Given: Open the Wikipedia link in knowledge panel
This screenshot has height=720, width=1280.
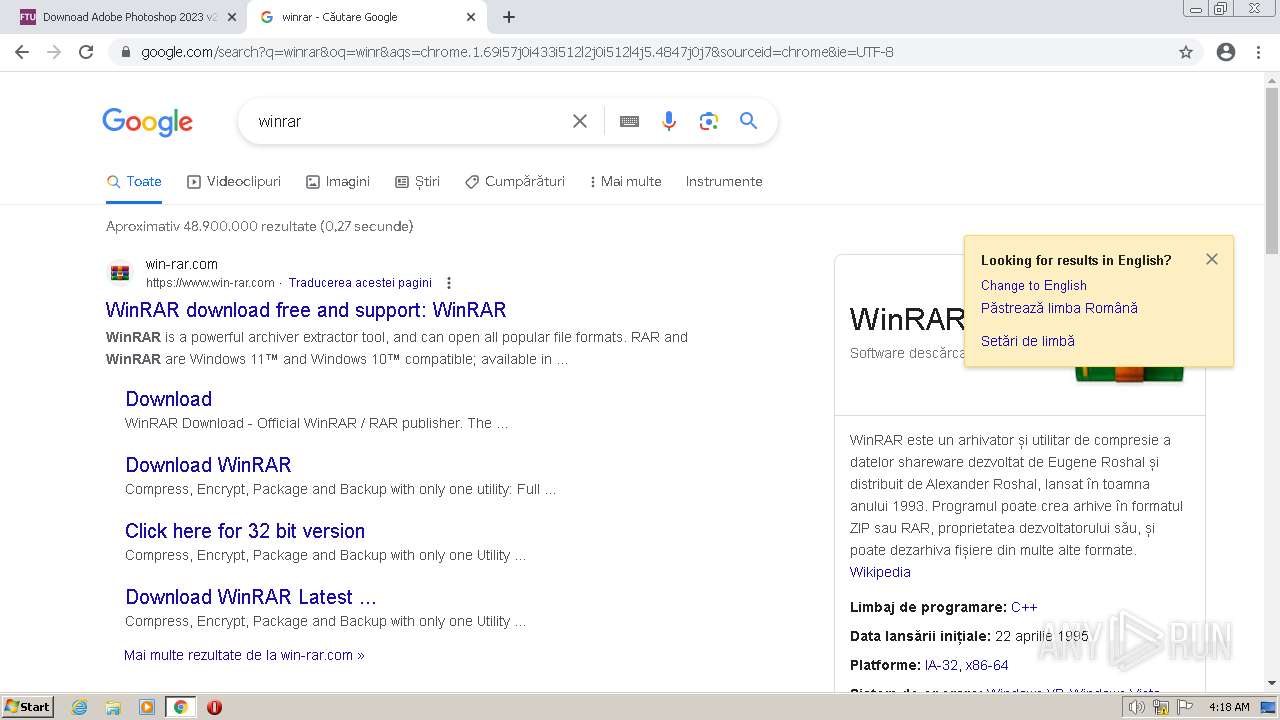Looking at the screenshot, I should click(x=880, y=572).
